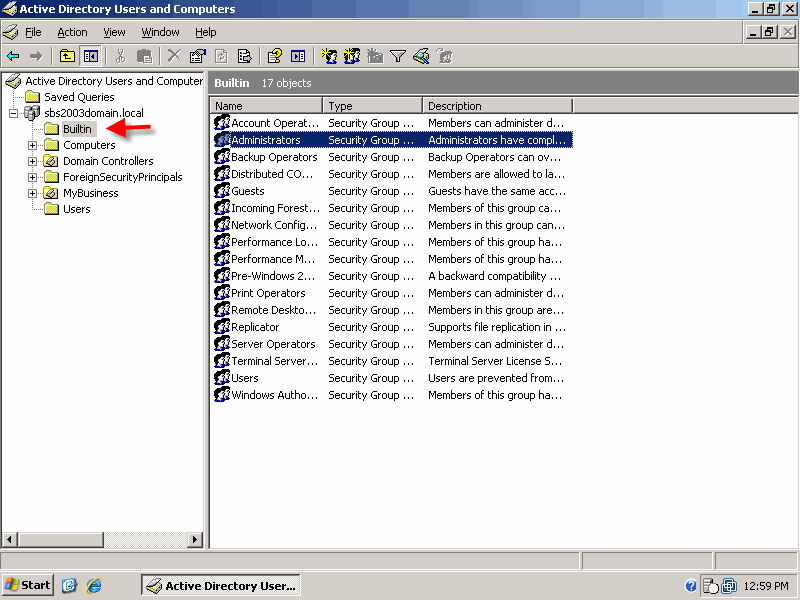Viewport: 800px width, 600px height.
Task: Click the Refresh toolbar icon
Action: [221, 56]
